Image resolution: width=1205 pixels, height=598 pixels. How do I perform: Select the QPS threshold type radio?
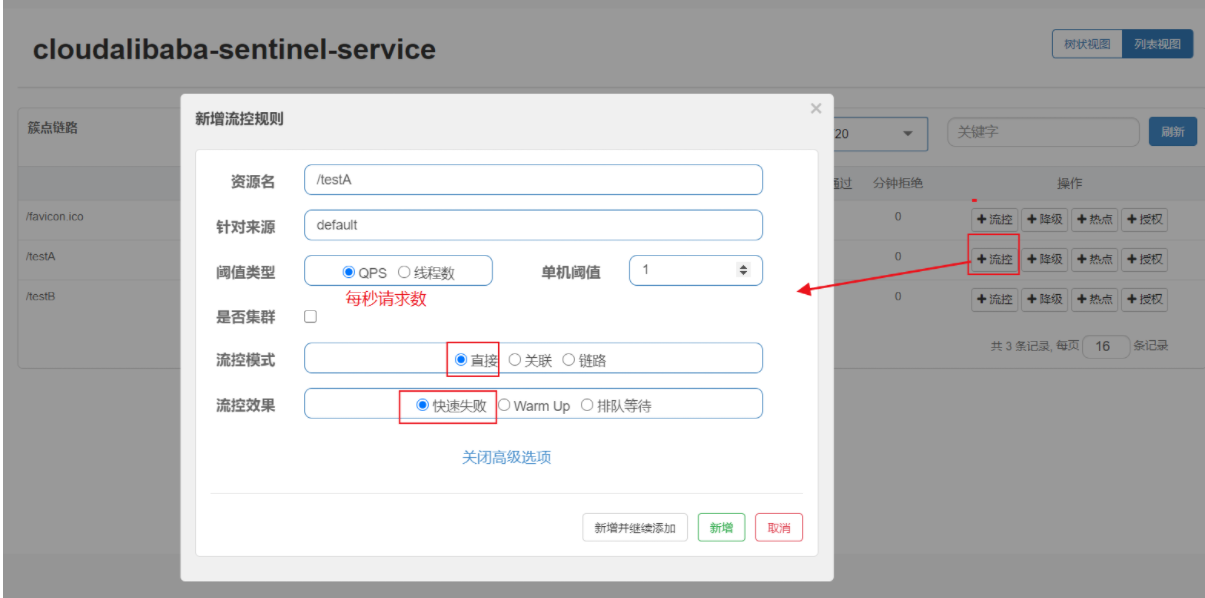click(x=349, y=272)
